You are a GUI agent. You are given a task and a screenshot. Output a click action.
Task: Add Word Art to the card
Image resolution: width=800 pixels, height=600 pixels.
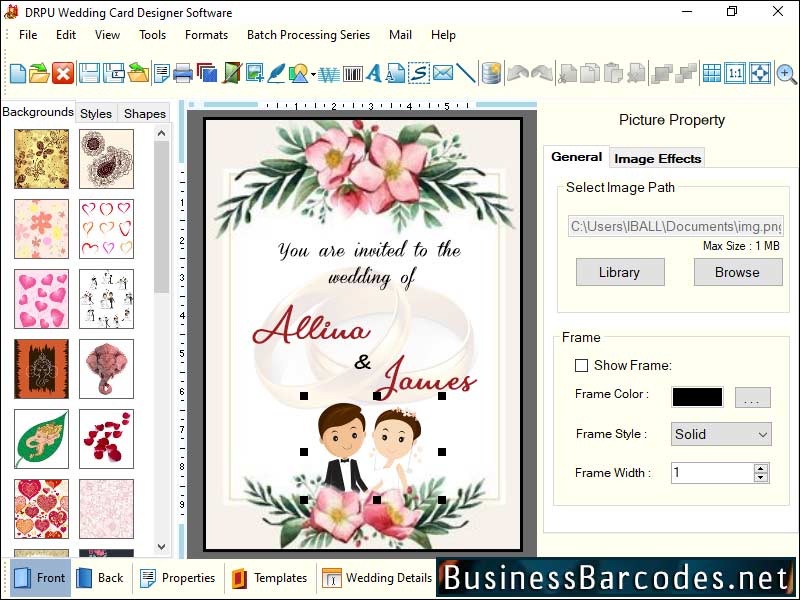pos(325,73)
